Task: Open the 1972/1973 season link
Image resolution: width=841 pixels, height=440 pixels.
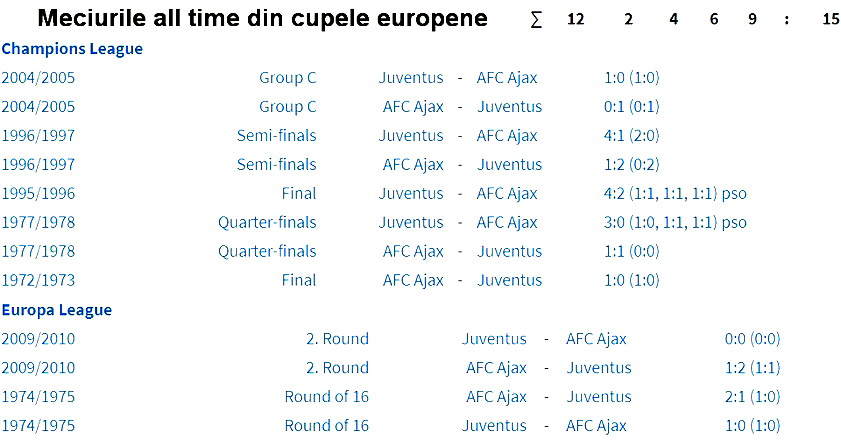Action: click(x=38, y=281)
